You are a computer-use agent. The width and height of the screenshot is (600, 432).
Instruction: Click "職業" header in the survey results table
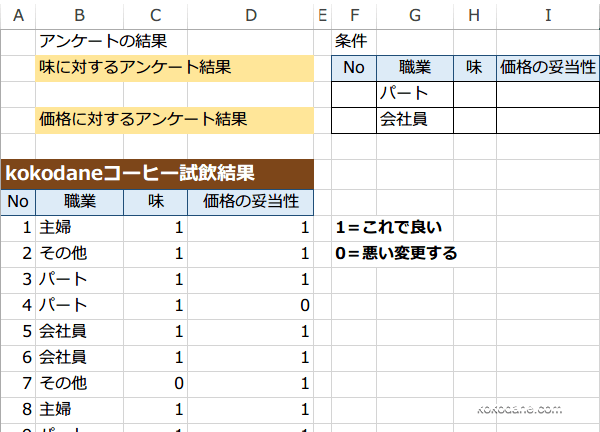[79, 201]
